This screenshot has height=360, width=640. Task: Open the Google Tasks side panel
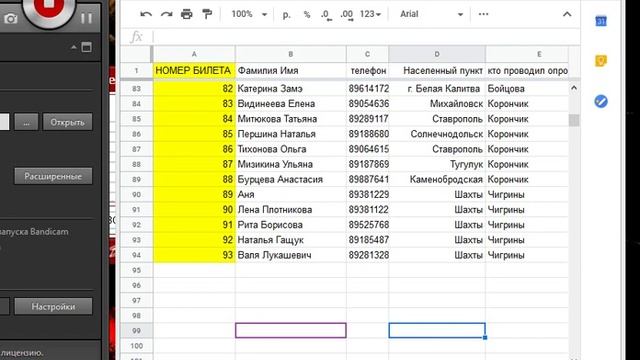point(601,101)
